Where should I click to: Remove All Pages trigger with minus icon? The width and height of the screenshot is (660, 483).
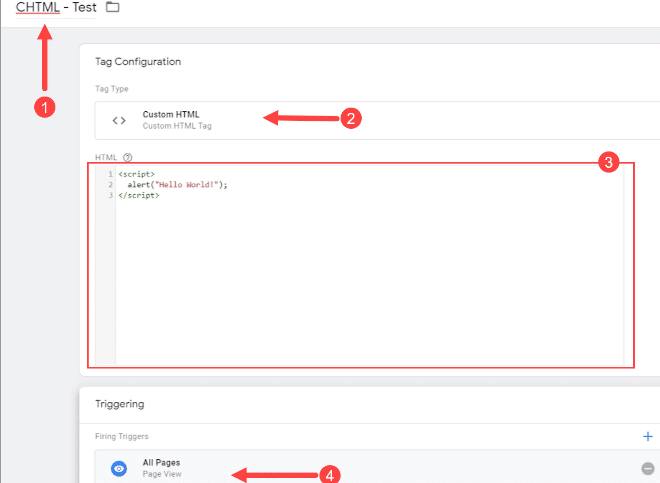[x=648, y=468]
